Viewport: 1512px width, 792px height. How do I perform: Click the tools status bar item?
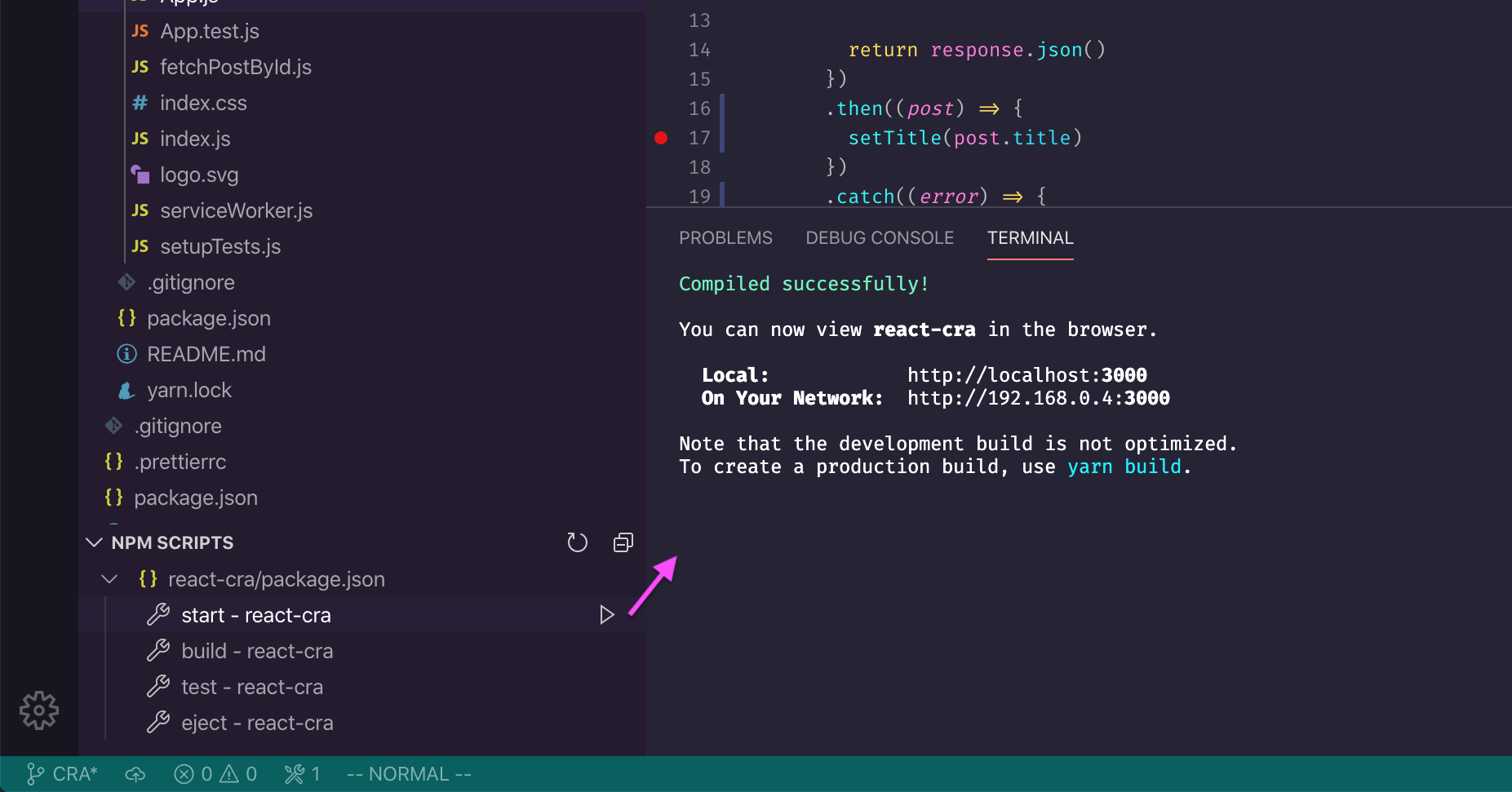pos(302,774)
